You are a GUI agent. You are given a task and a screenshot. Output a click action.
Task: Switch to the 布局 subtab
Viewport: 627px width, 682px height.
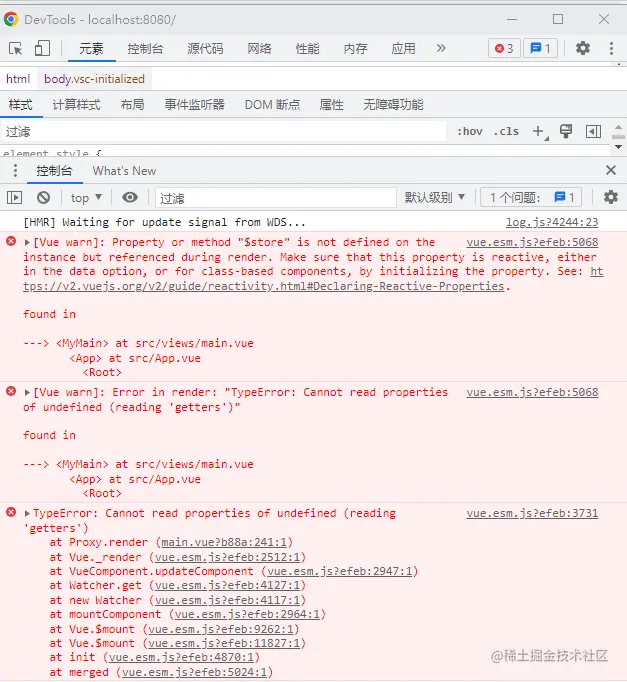(x=132, y=105)
